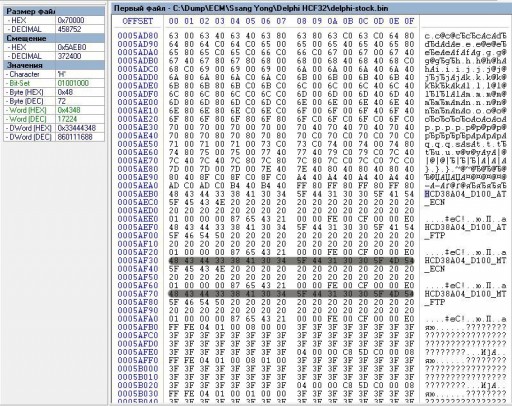Select the Word (DEC) value 17224
The height and width of the screenshot is (406, 512).
click(x=67, y=119)
